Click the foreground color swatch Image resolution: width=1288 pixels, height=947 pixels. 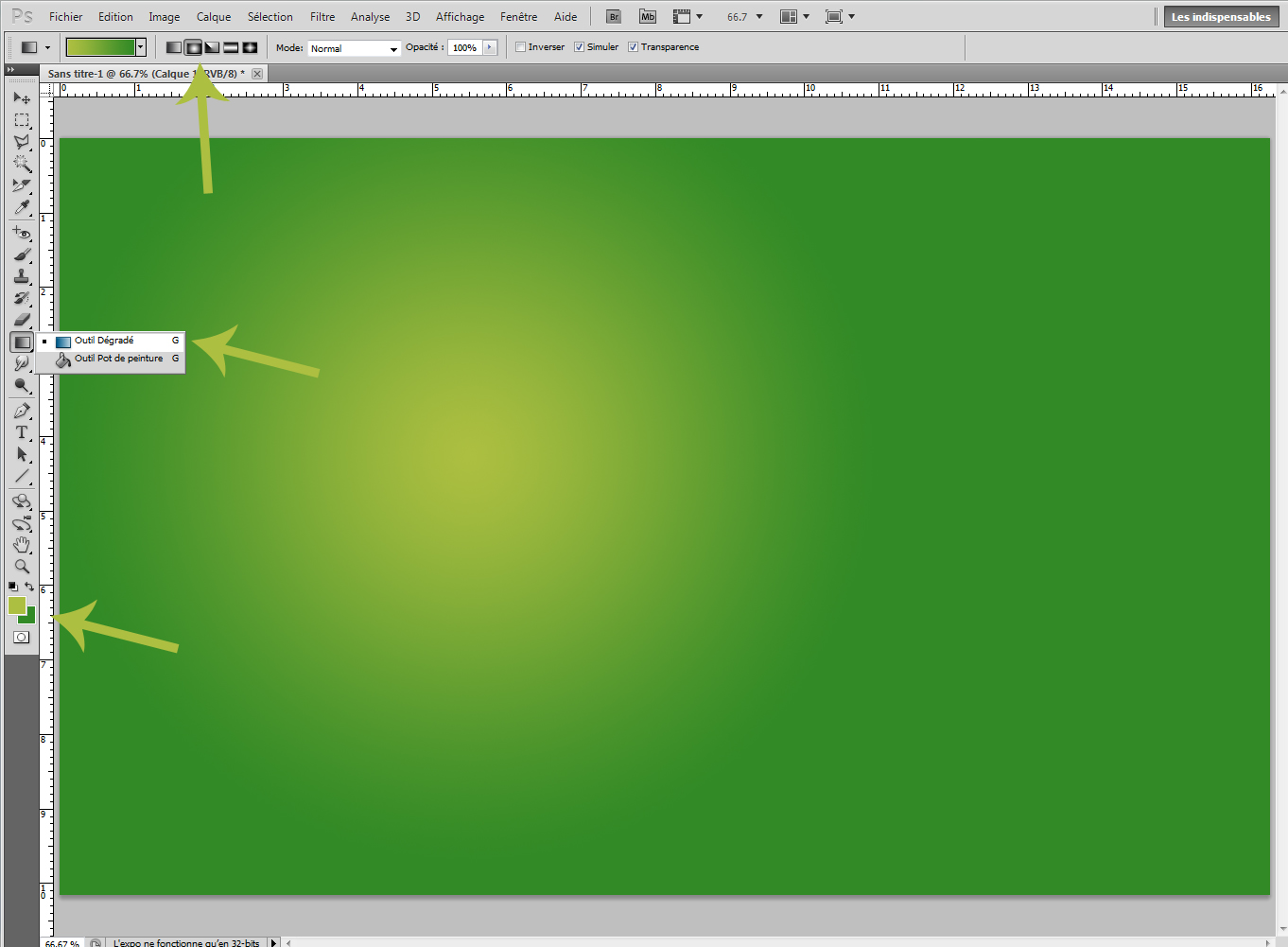pos(16,605)
